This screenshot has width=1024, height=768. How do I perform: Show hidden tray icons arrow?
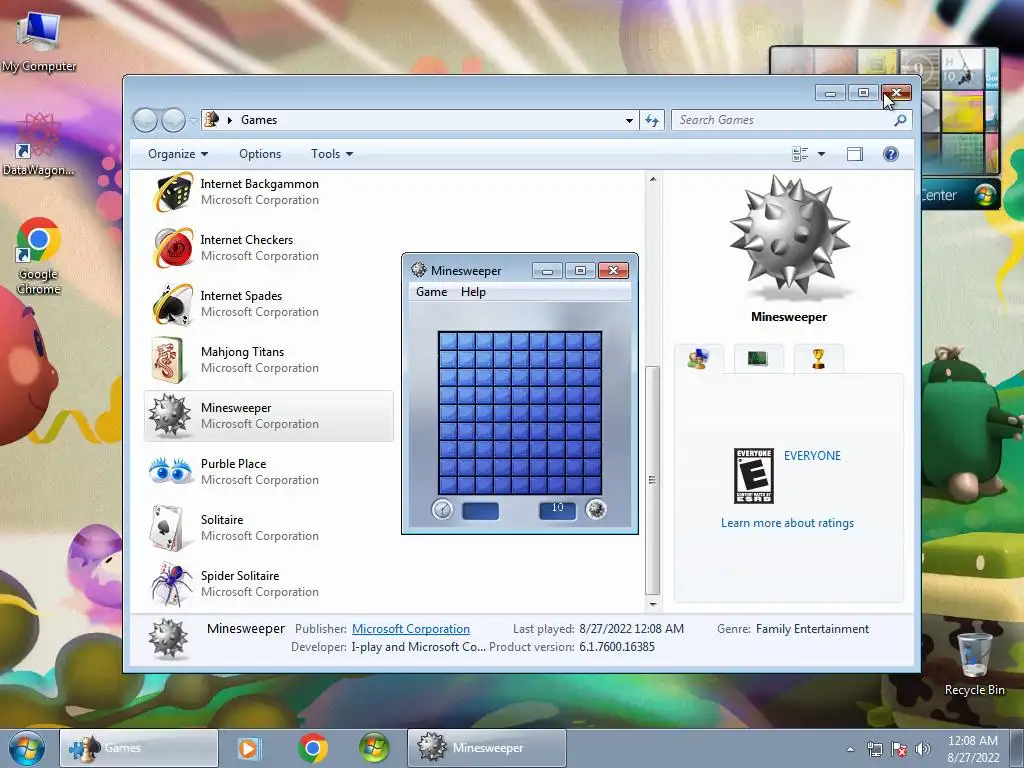point(850,749)
